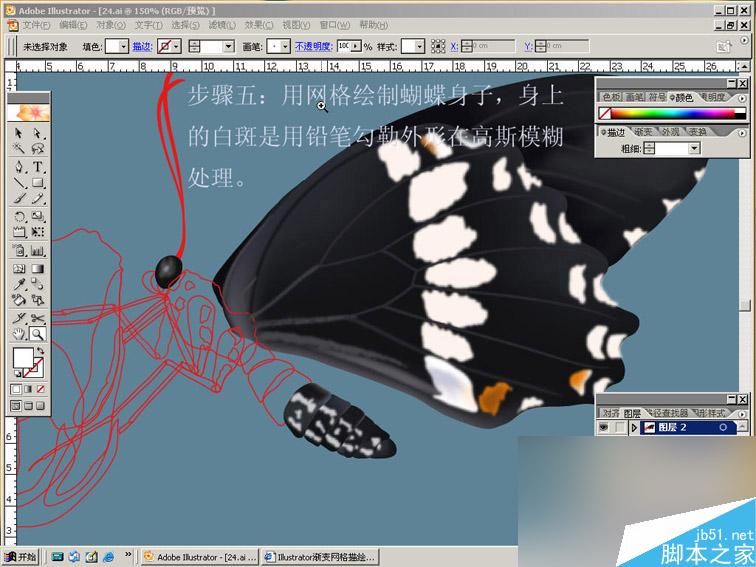Select the Column Graph tool

[x=38, y=250]
